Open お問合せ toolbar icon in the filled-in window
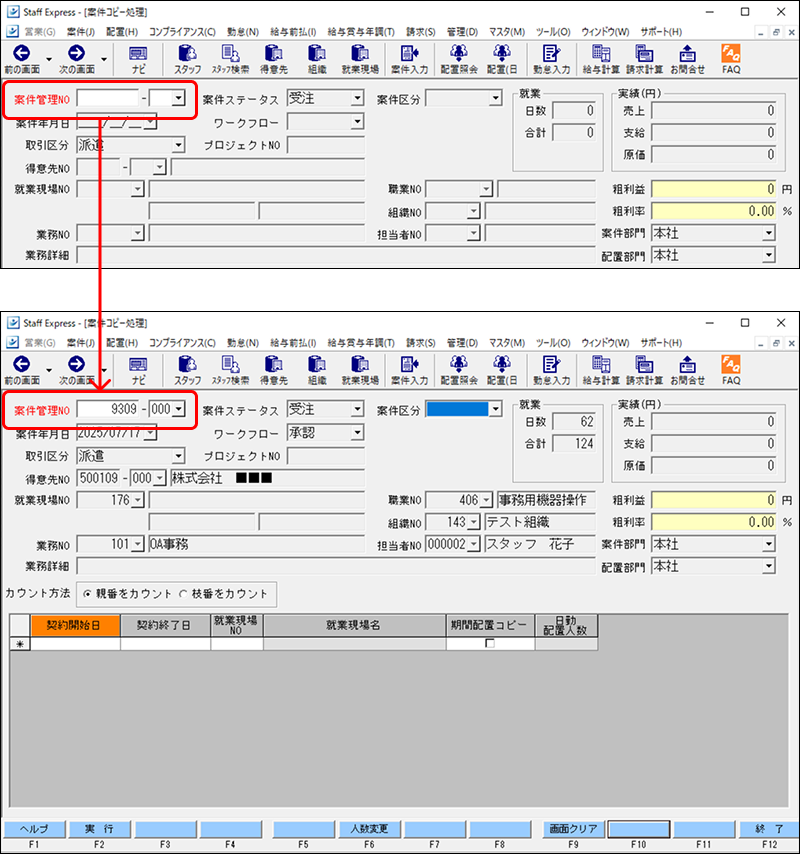Image resolution: width=800 pixels, height=854 pixels. (x=687, y=364)
